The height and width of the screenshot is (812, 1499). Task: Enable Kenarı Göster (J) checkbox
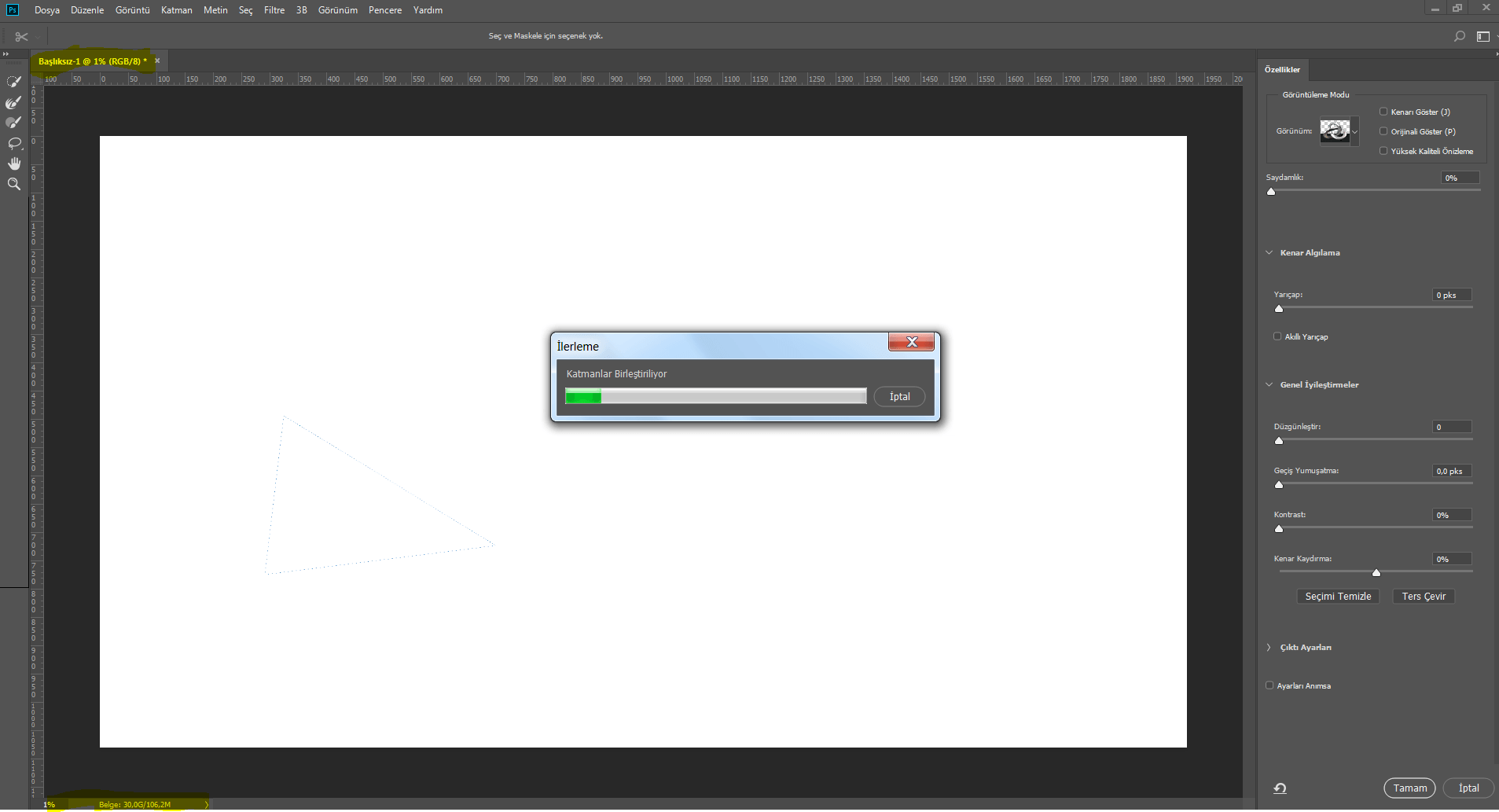pos(1383,112)
